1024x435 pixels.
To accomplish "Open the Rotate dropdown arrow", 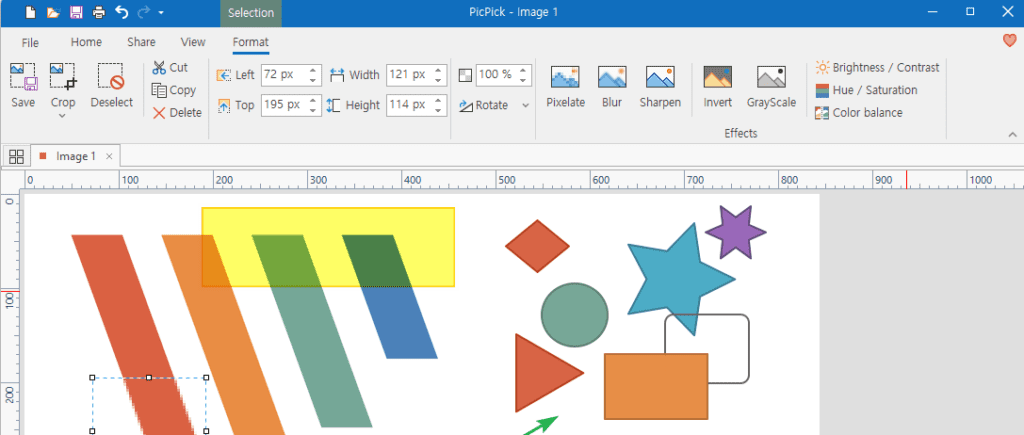I will point(526,106).
